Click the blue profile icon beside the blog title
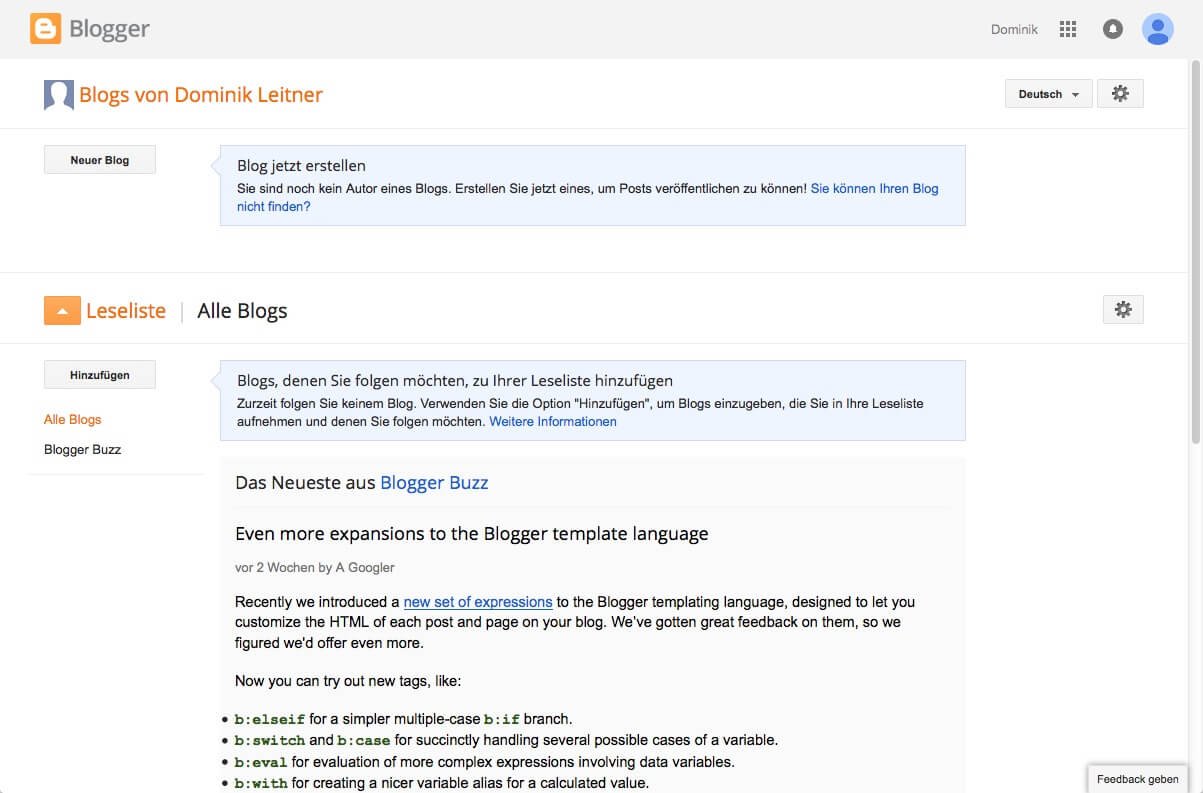 (57, 93)
